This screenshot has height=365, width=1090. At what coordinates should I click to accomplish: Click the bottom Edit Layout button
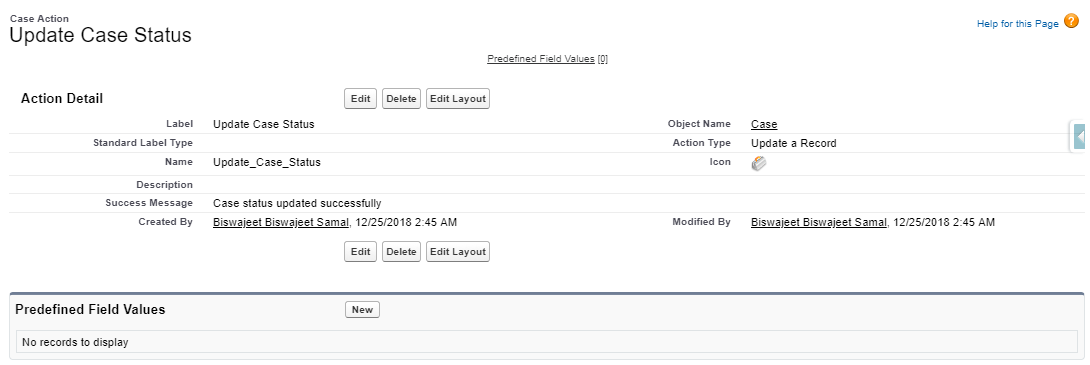pyautogui.click(x=457, y=252)
